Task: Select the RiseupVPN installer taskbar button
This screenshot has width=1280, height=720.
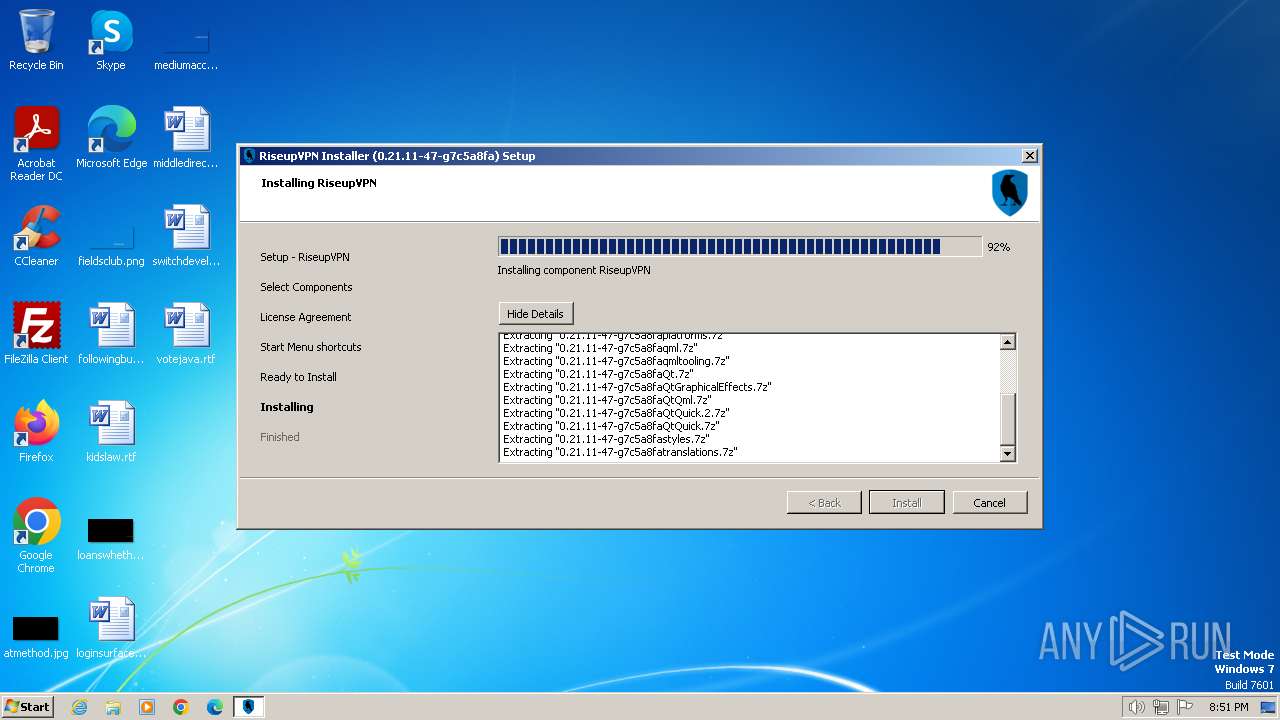Action: 249,707
